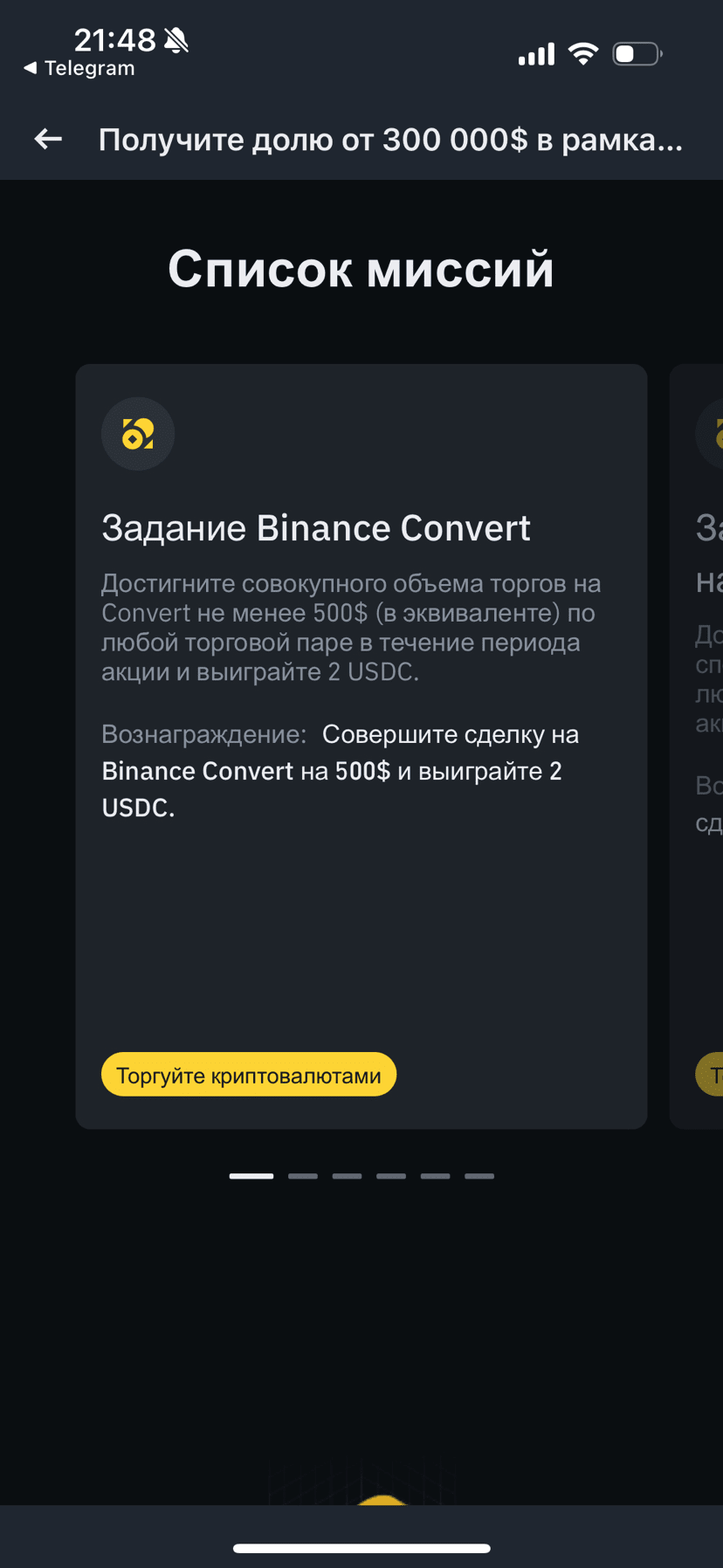Tap the page title Получите долю от 300 000$
Viewport: 723px width, 1568px height.
pos(390,140)
